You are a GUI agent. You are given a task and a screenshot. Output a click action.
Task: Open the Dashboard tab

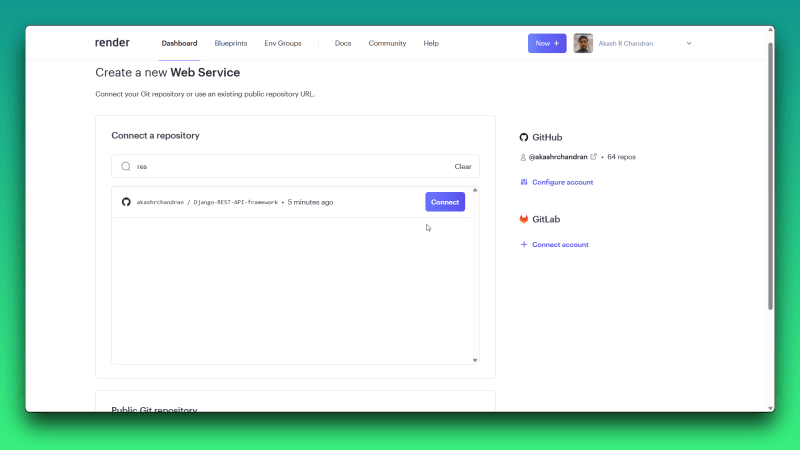click(179, 43)
